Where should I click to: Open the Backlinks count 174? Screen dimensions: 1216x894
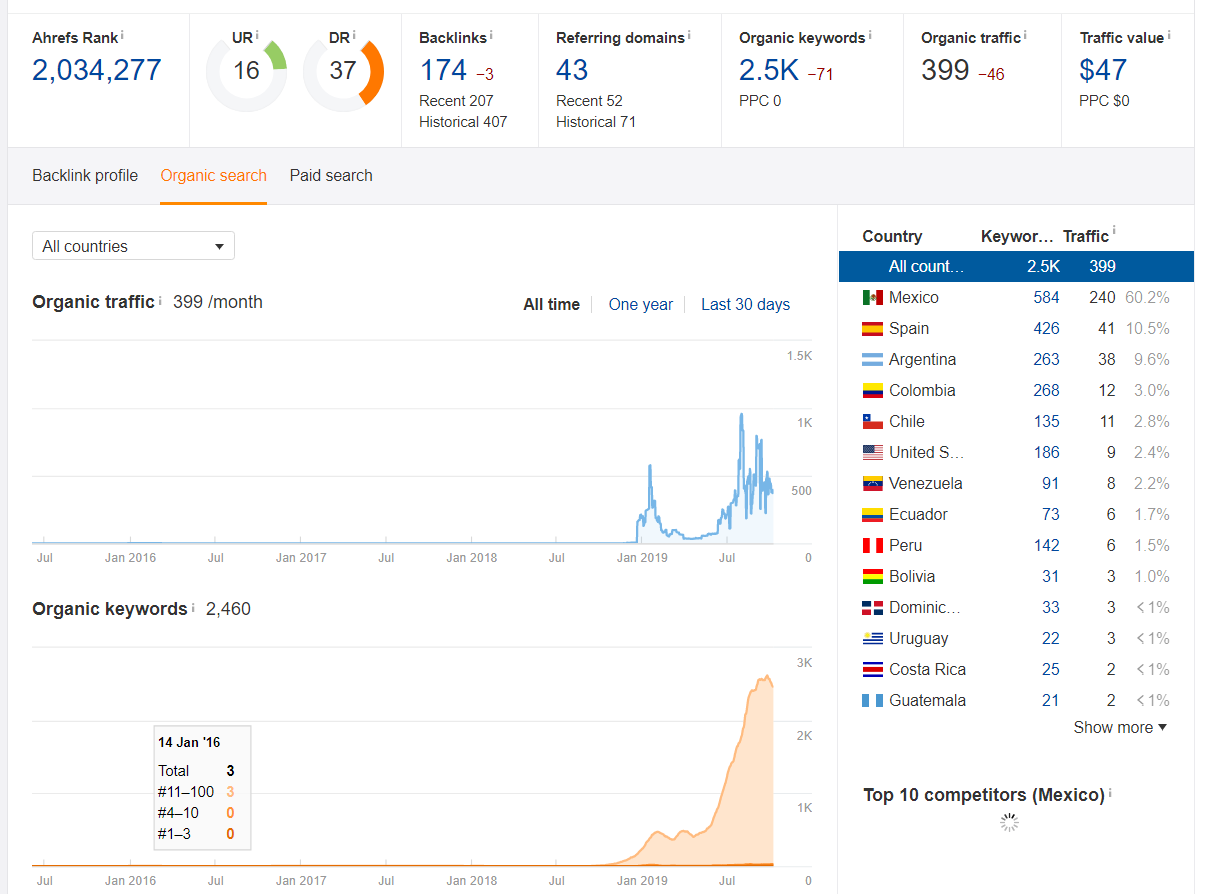(443, 70)
